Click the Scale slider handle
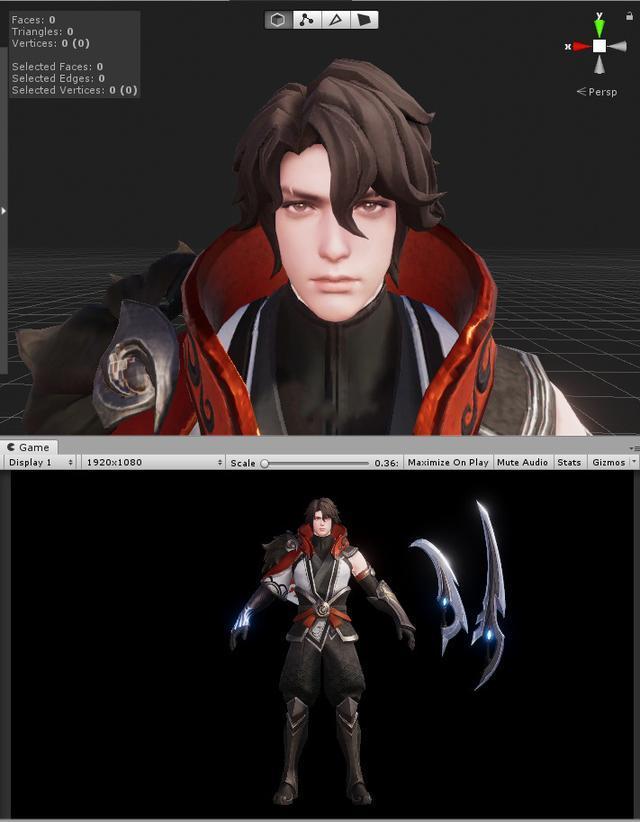Viewport: 640px width, 822px height. pos(265,463)
